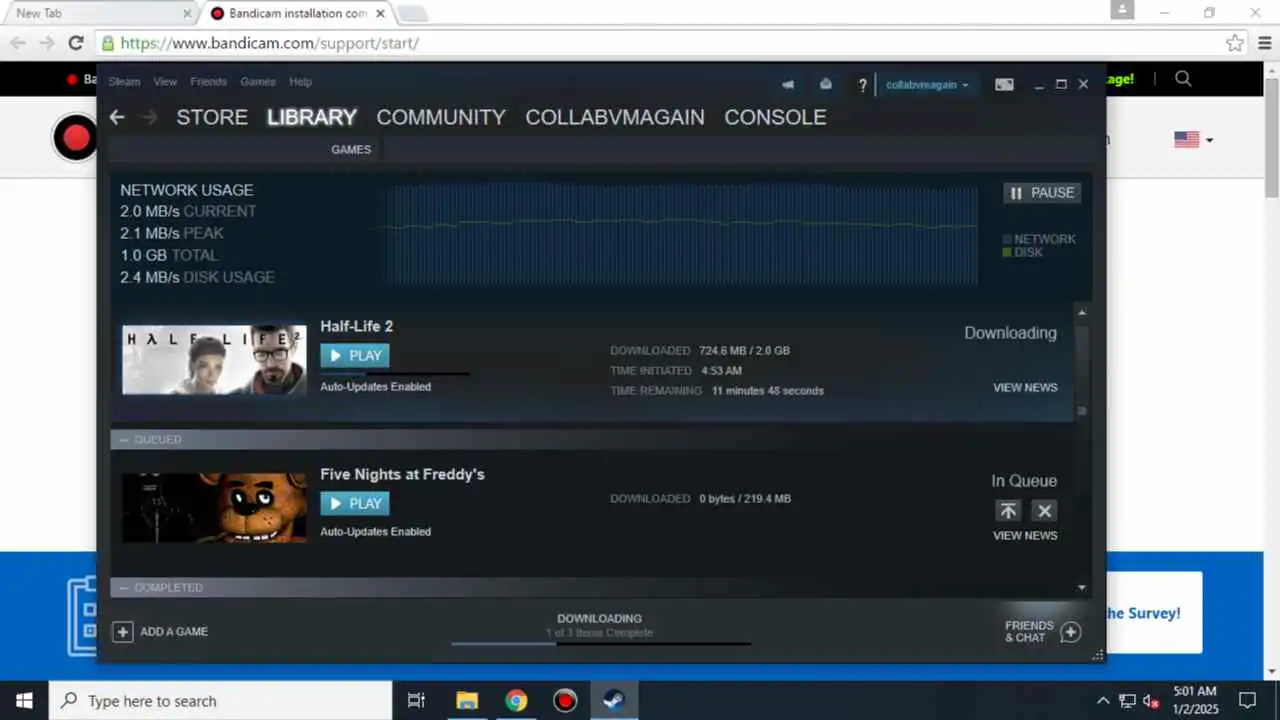Click the taskbar clock showing 5:01 AM
Screen dimensions: 1280x720
[1195, 700]
